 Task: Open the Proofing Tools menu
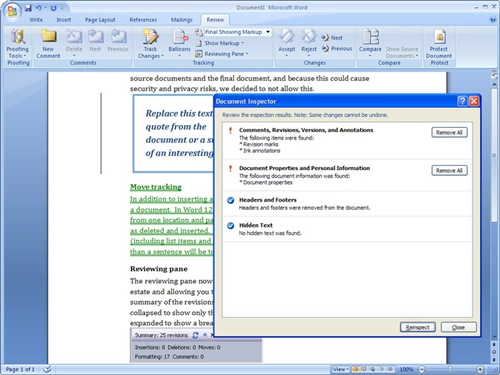18,44
